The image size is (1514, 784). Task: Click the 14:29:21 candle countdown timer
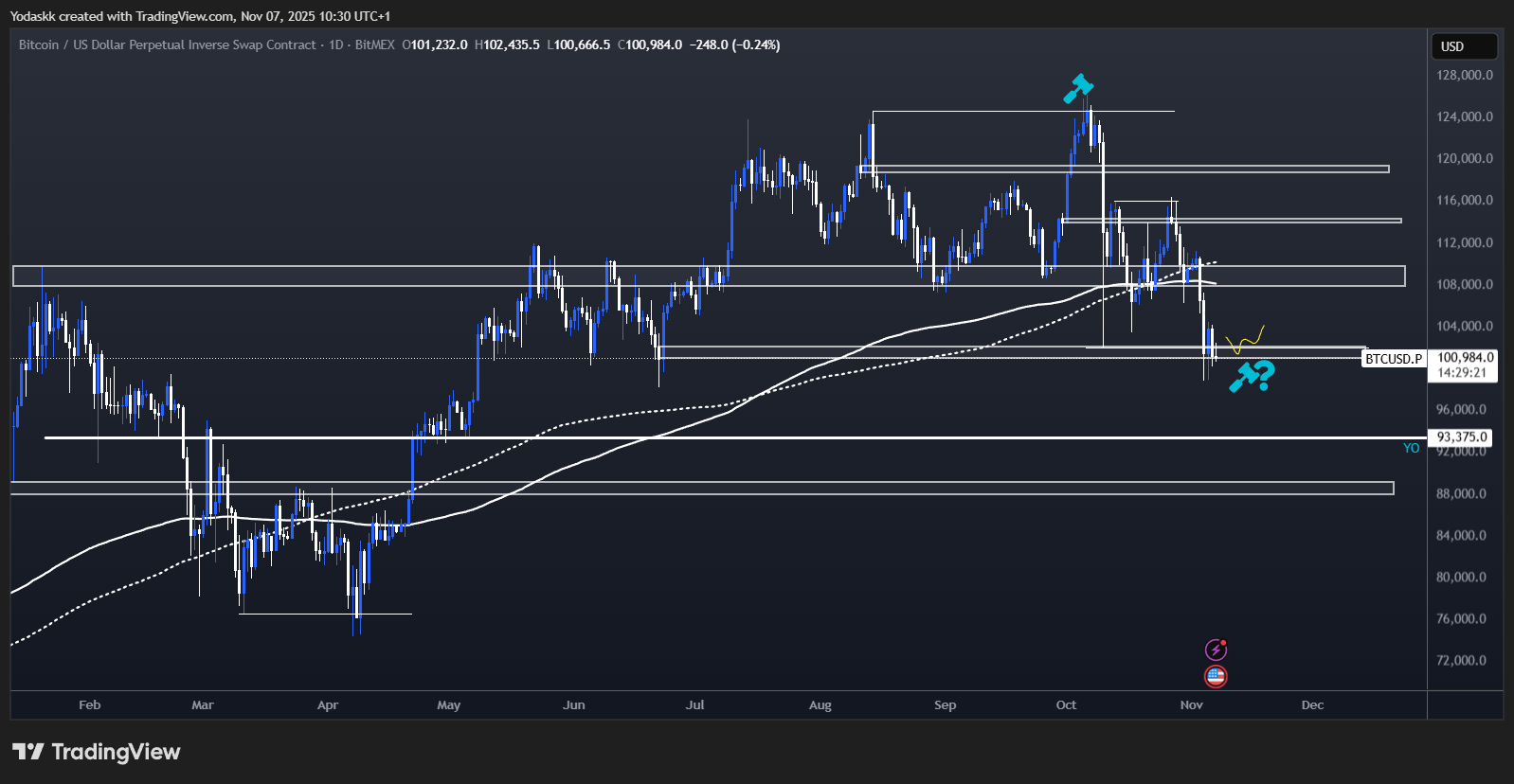click(x=1464, y=373)
